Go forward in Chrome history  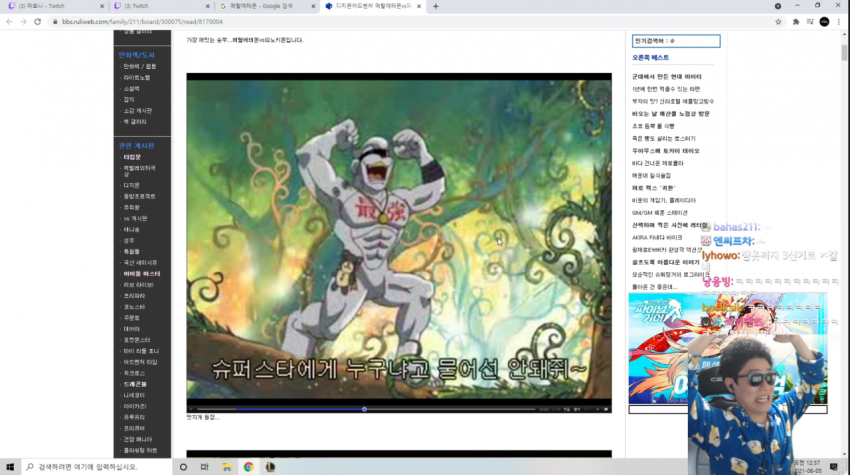click(23, 22)
